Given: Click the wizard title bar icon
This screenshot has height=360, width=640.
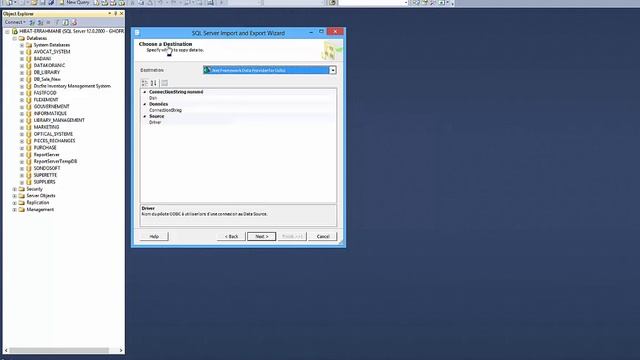Looking at the screenshot, I should pyautogui.click(x=137, y=33).
